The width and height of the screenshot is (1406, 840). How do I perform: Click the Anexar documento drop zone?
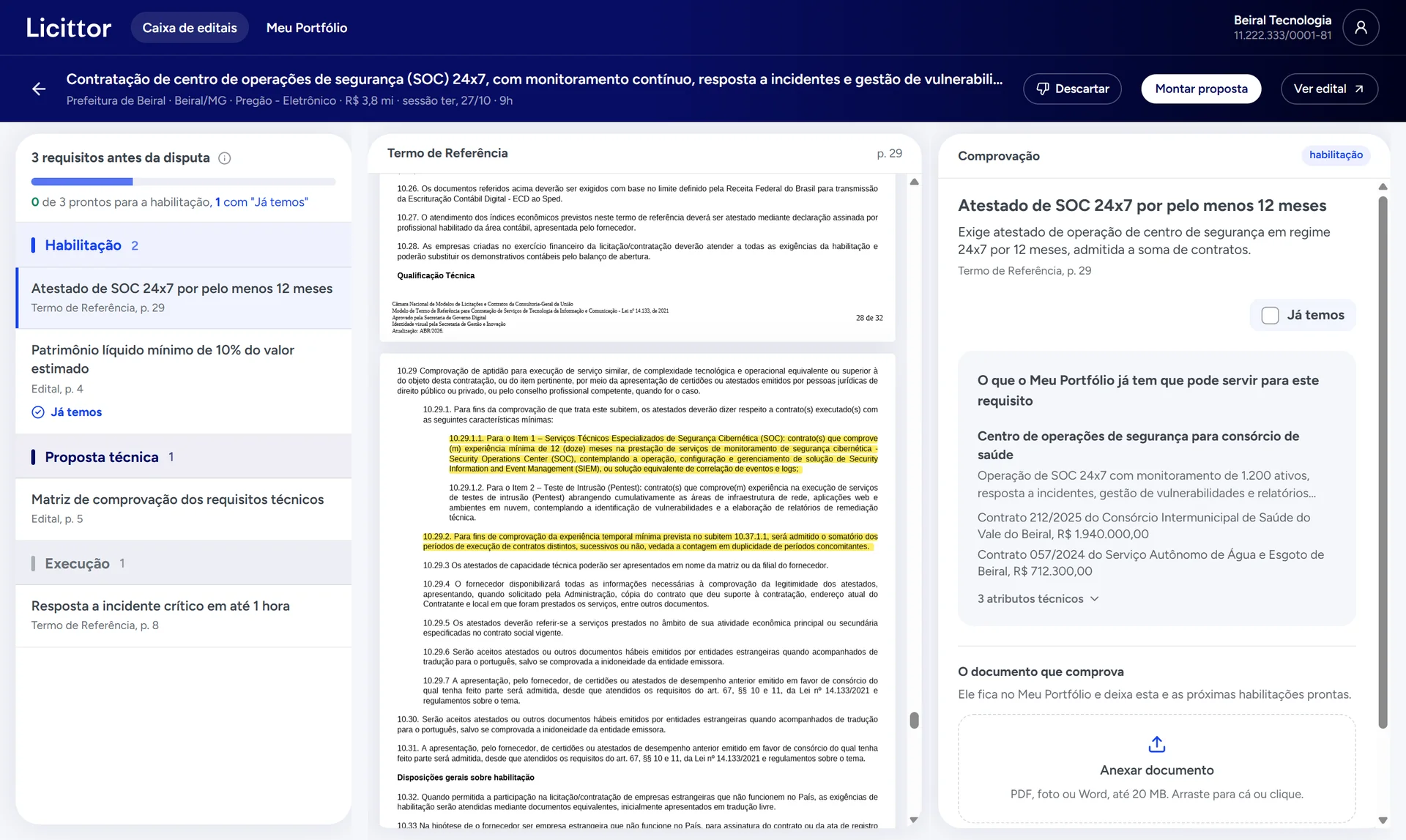(x=1156, y=769)
